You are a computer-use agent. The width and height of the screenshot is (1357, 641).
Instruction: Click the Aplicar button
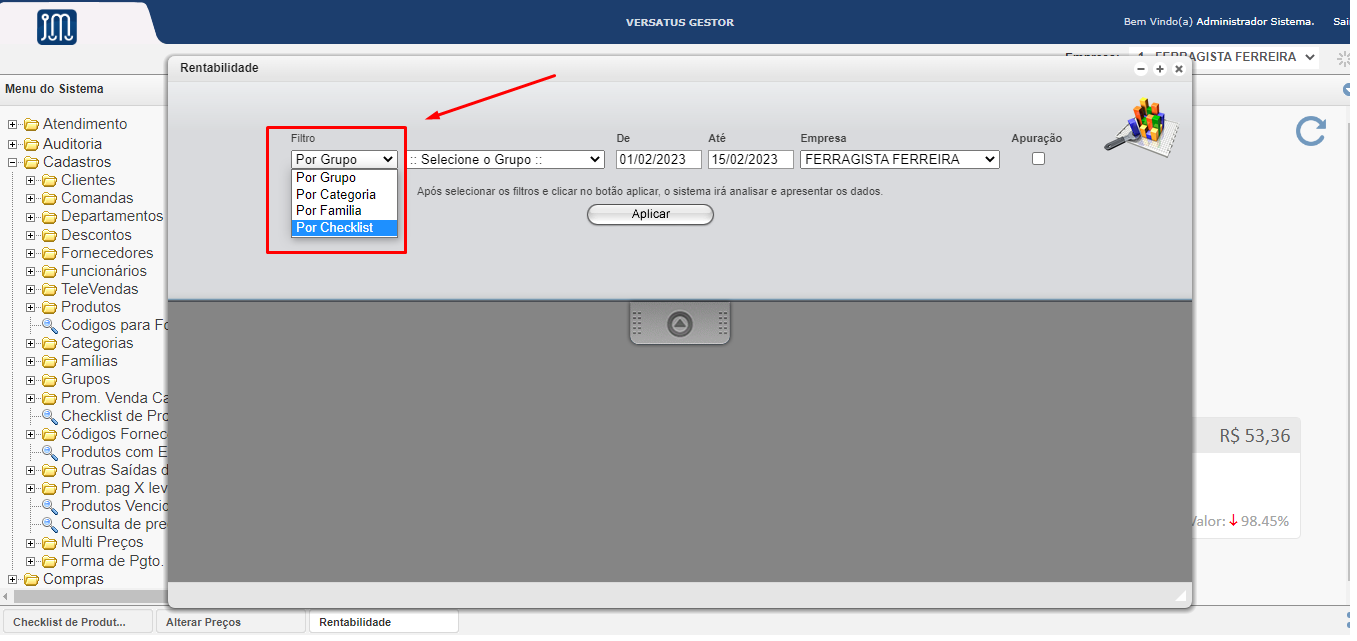coord(650,214)
